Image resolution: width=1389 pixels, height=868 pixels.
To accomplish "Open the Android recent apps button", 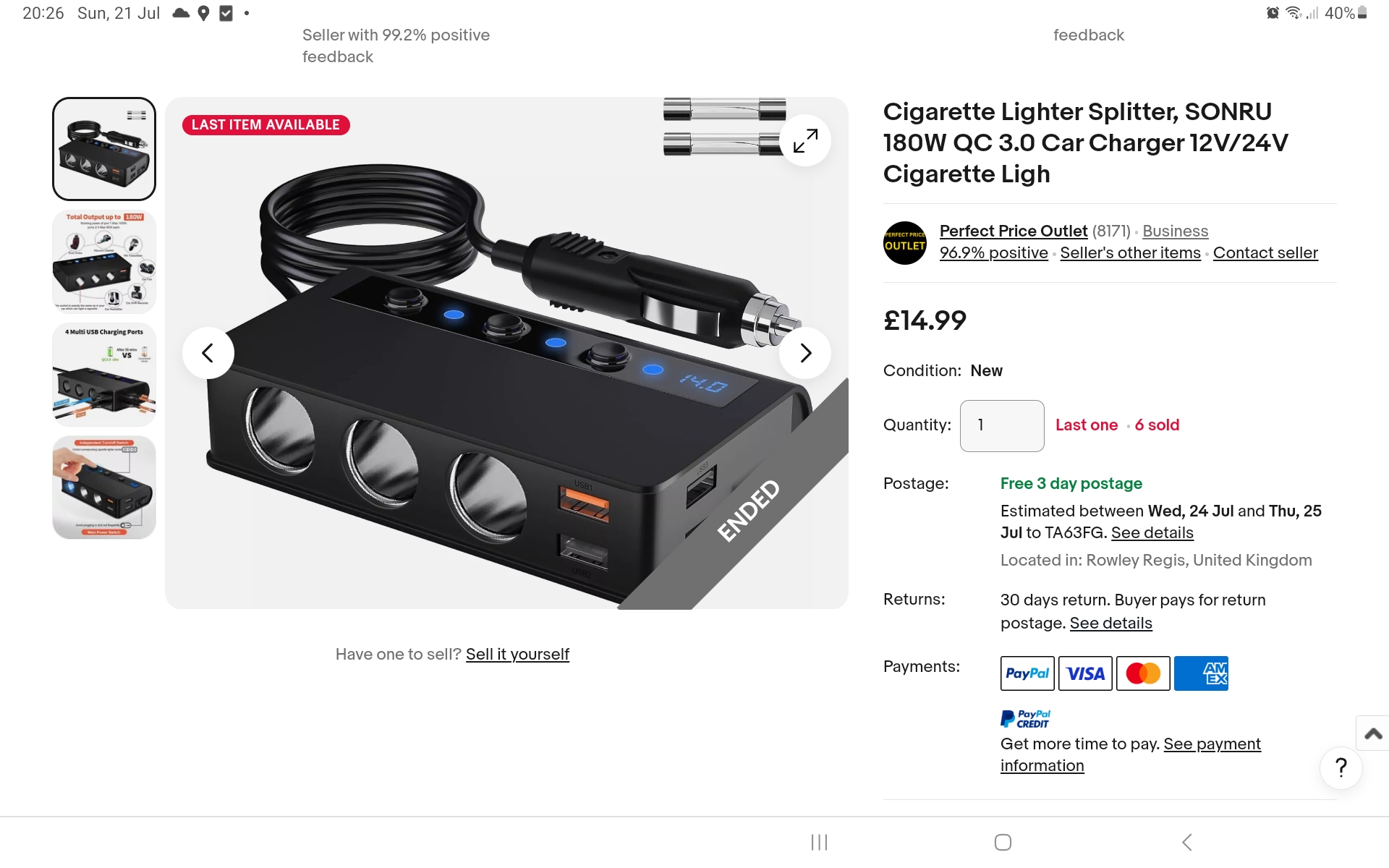I will tap(819, 842).
